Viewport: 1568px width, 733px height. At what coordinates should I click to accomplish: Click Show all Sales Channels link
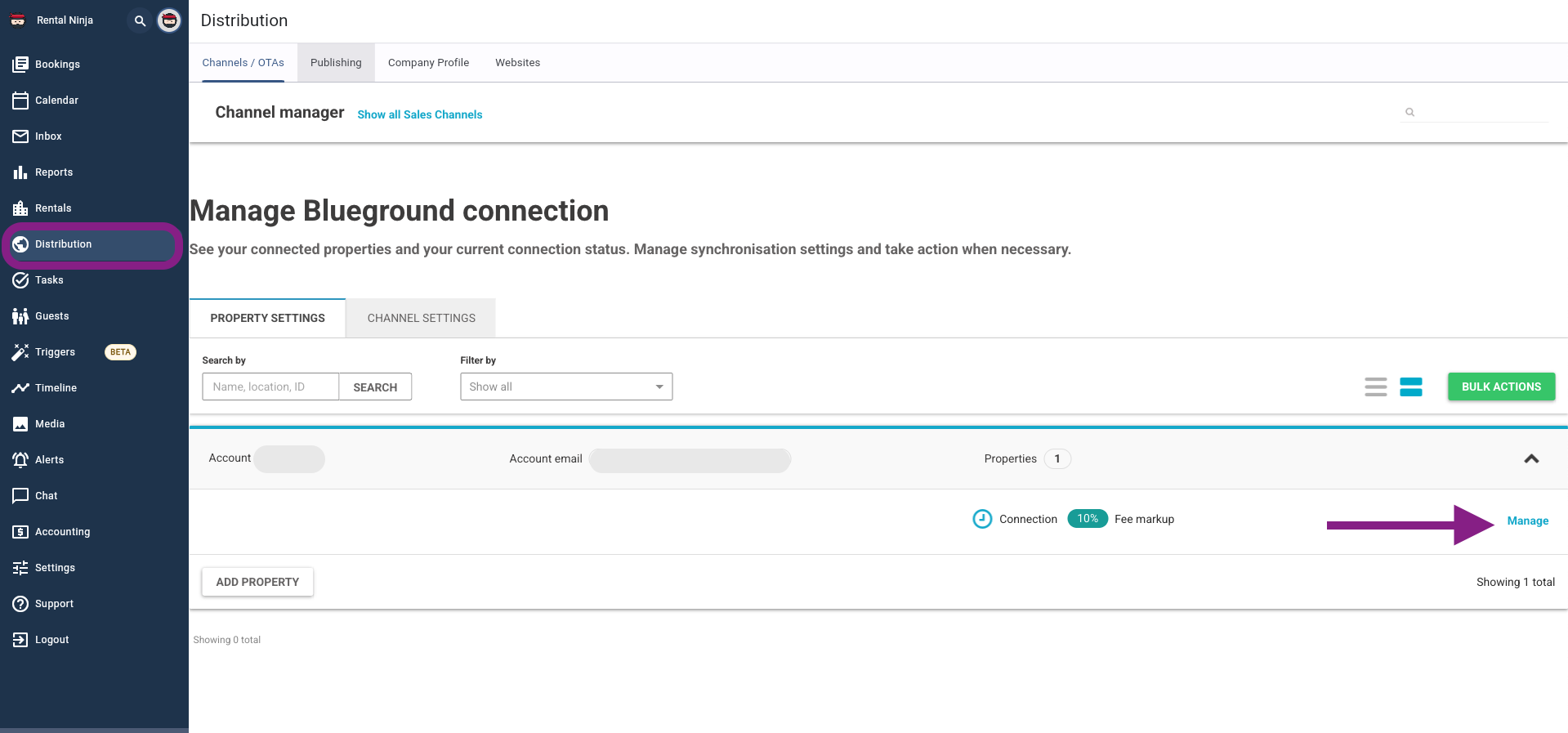coord(419,114)
